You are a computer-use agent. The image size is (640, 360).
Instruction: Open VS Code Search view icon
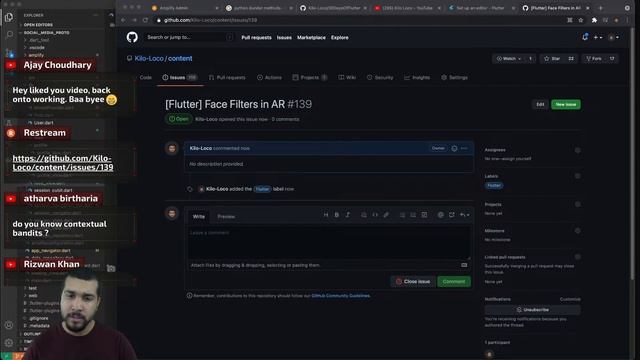9,35
